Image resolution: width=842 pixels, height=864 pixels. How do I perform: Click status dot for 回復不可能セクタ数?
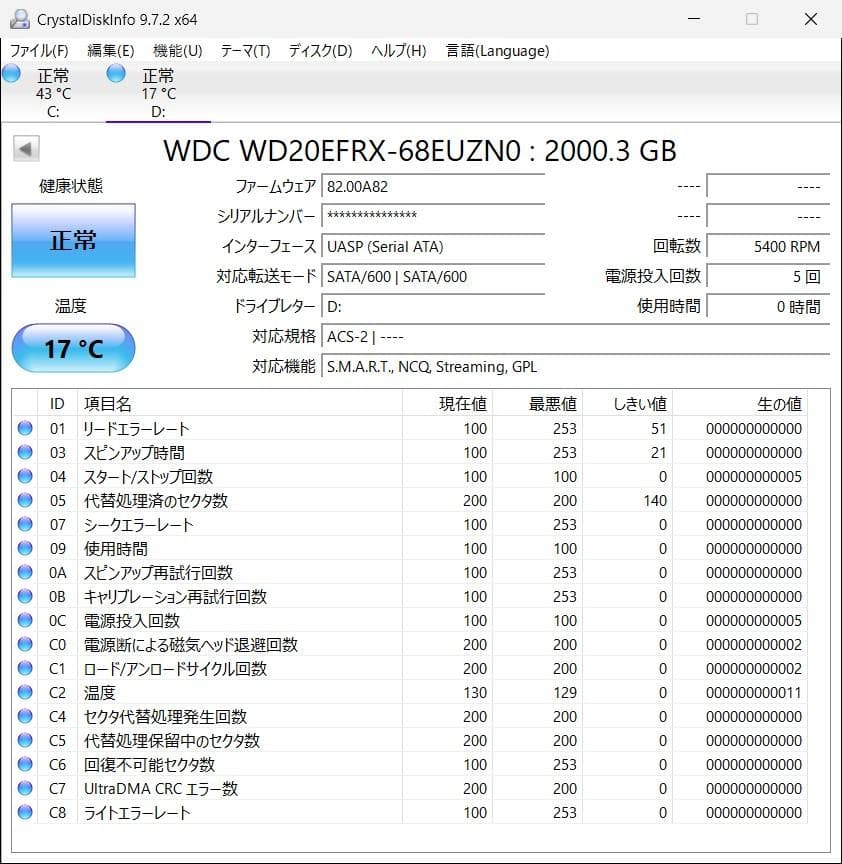25,764
